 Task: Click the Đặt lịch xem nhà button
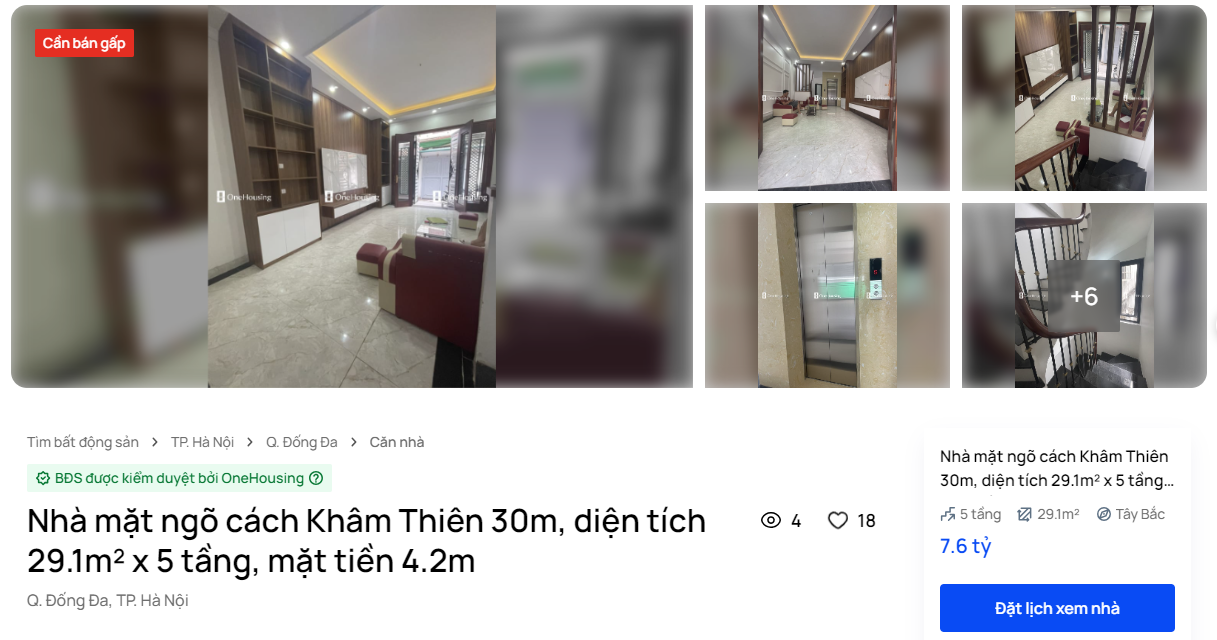[x=1057, y=608]
